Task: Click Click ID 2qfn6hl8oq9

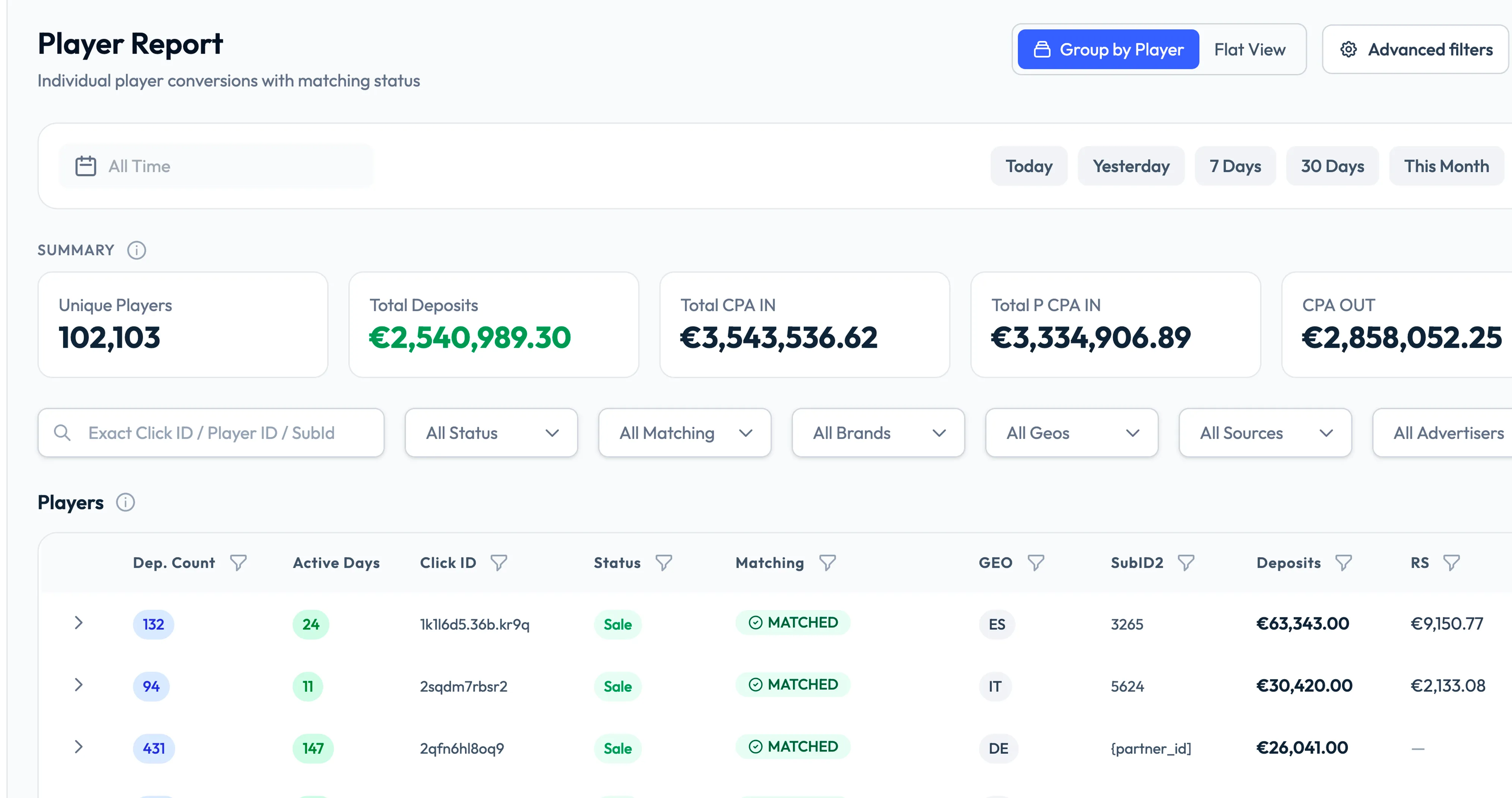Action: coord(462,749)
